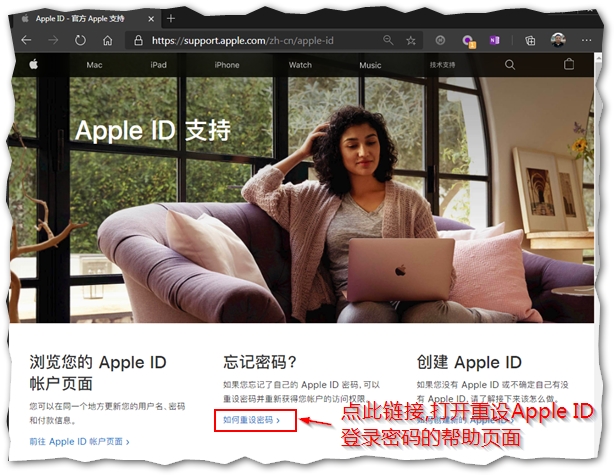The image size is (614, 475).
Task: Open the browser profile avatar
Action: tap(559, 41)
